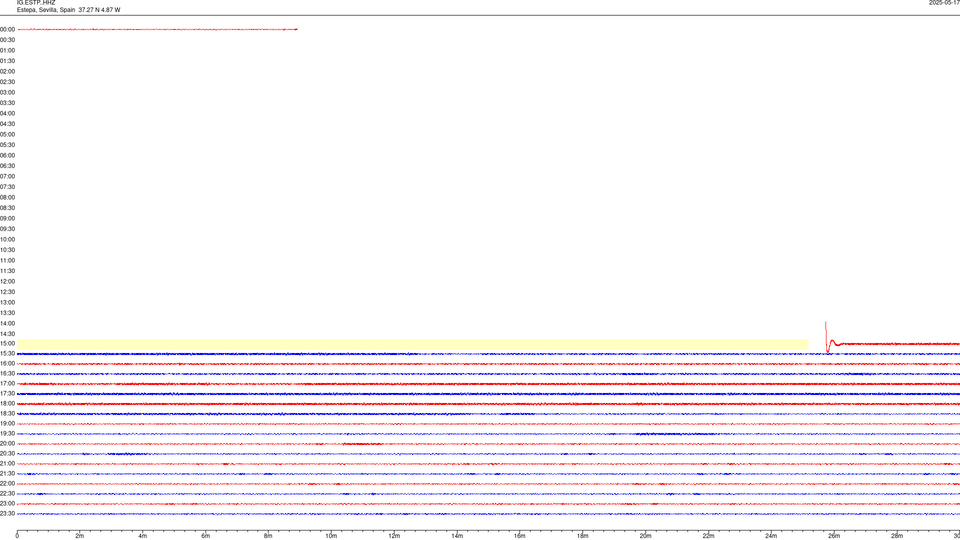Screen dimensions: 960x540
Task: Select the 21:30 time label
Action: click(7, 474)
